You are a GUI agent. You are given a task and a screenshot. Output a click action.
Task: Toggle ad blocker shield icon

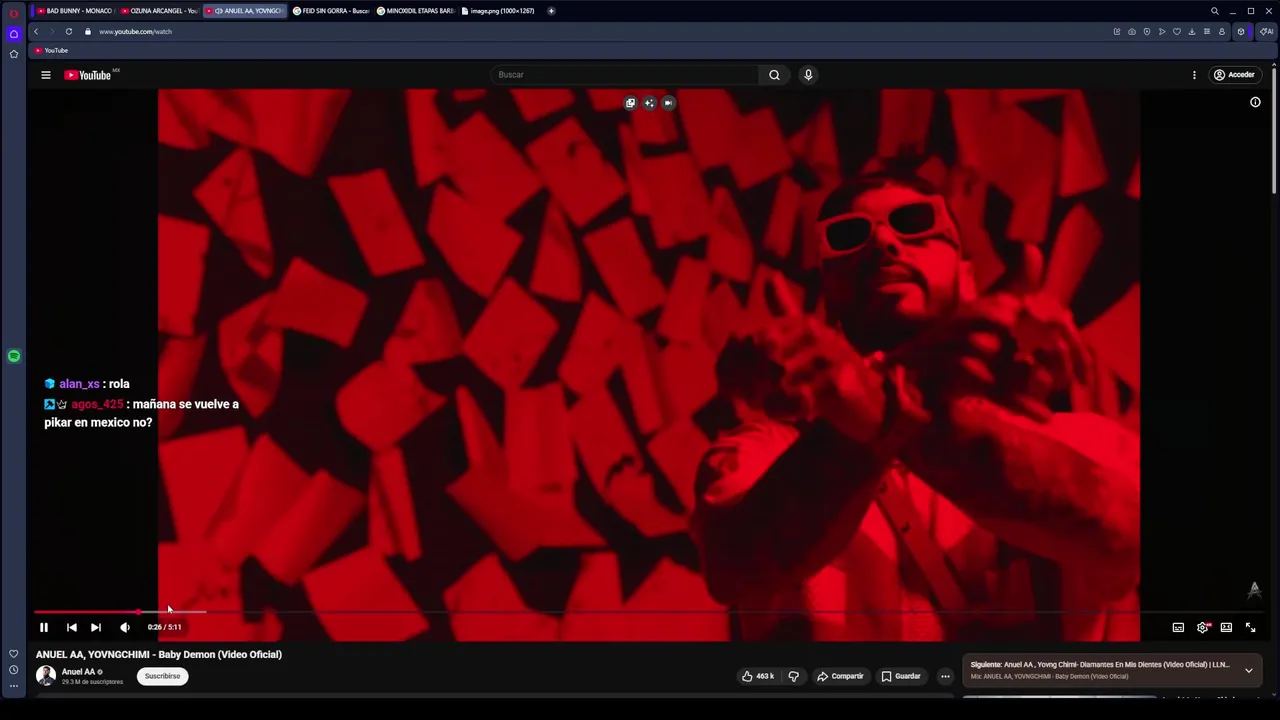1147,31
